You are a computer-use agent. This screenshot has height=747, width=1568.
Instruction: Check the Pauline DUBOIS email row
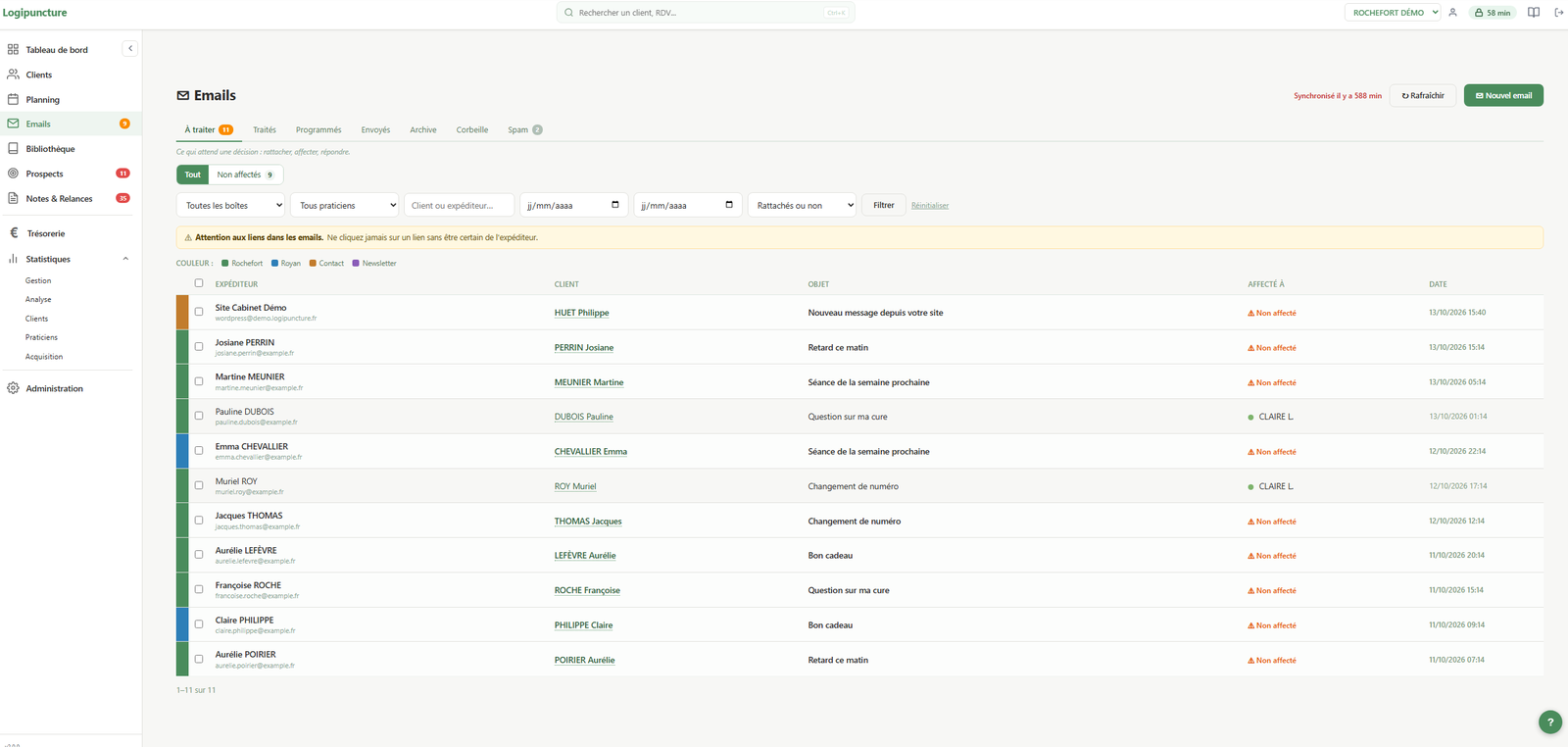click(199, 417)
